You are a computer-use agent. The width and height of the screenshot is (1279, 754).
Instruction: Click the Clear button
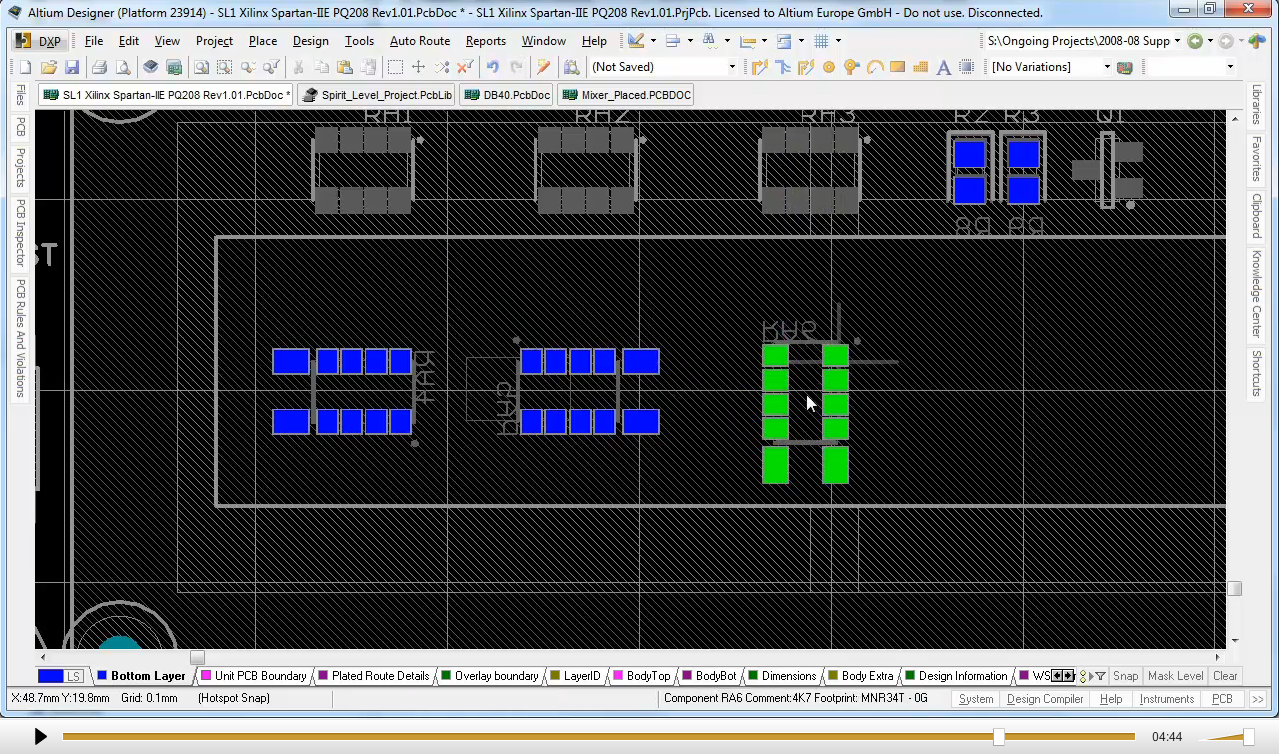tap(1225, 676)
